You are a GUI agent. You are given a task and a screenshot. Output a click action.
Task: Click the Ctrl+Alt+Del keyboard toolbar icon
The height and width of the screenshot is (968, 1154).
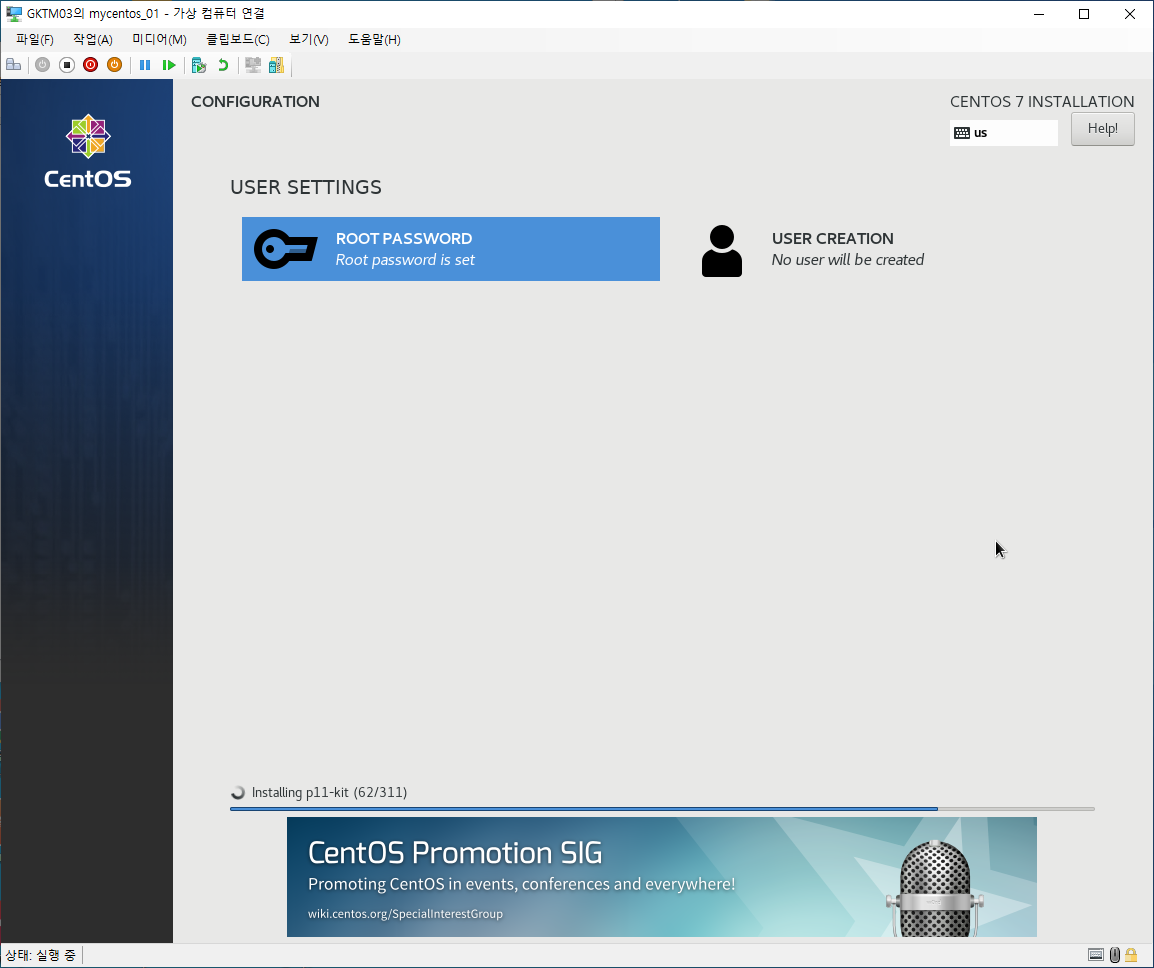click(x=13, y=65)
